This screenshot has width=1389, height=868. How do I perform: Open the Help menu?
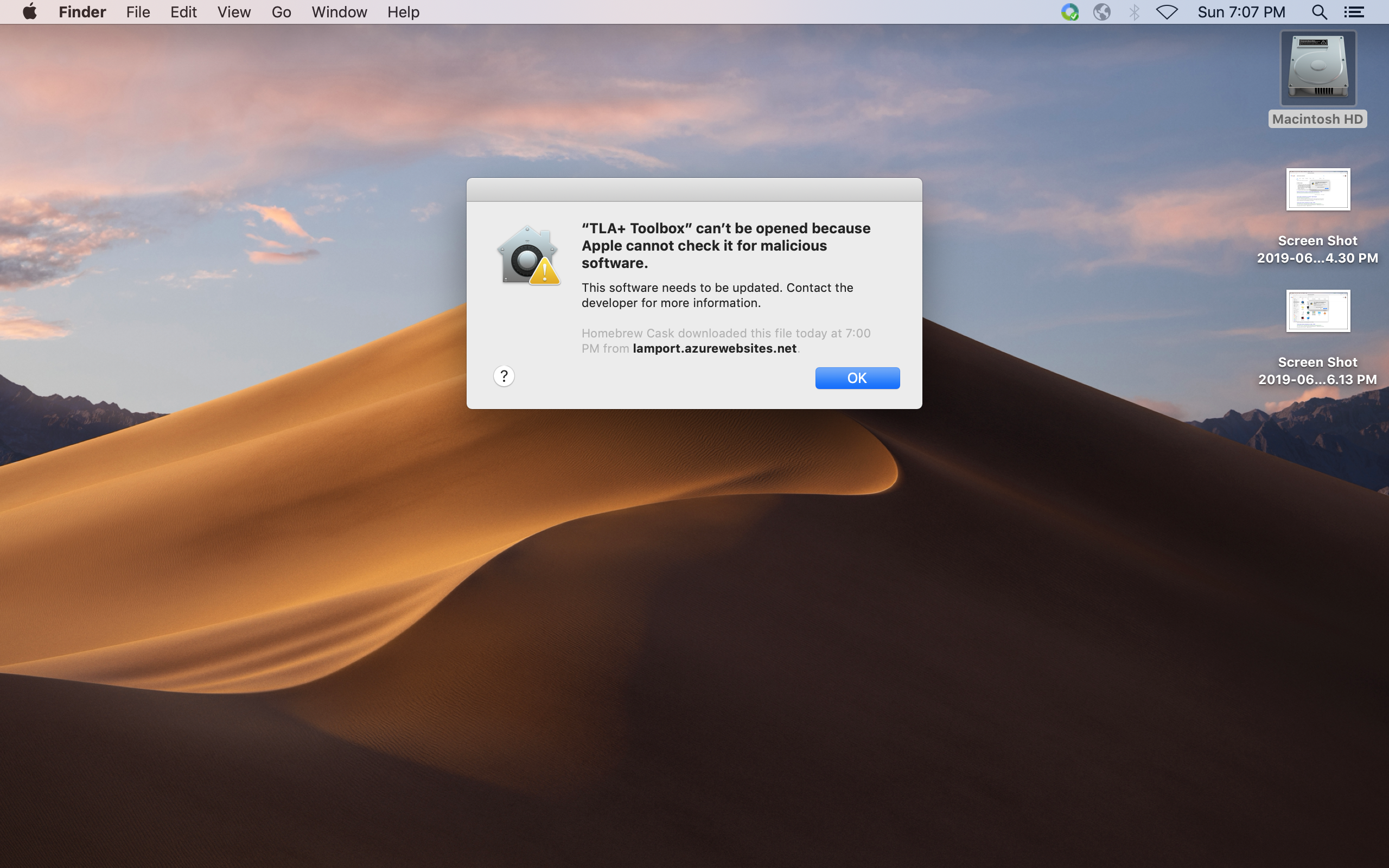point(403,12)
